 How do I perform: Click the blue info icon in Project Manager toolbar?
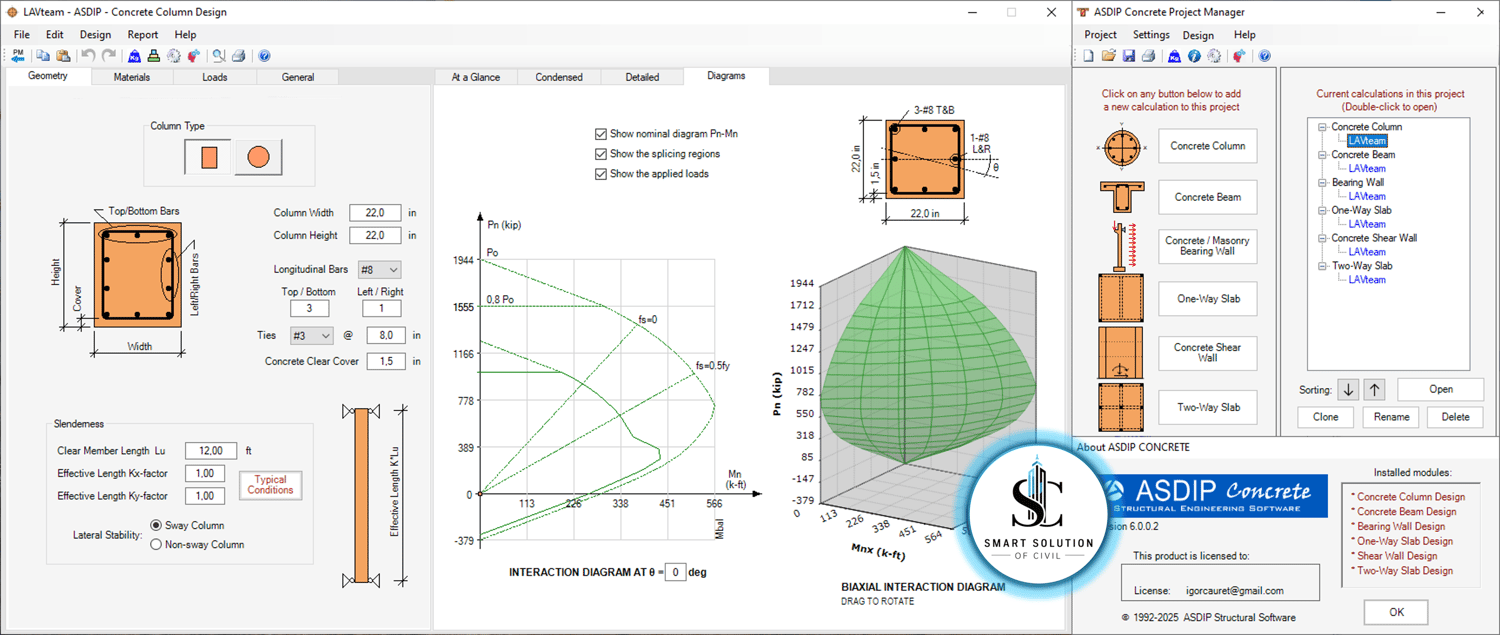pos(1194,56)
